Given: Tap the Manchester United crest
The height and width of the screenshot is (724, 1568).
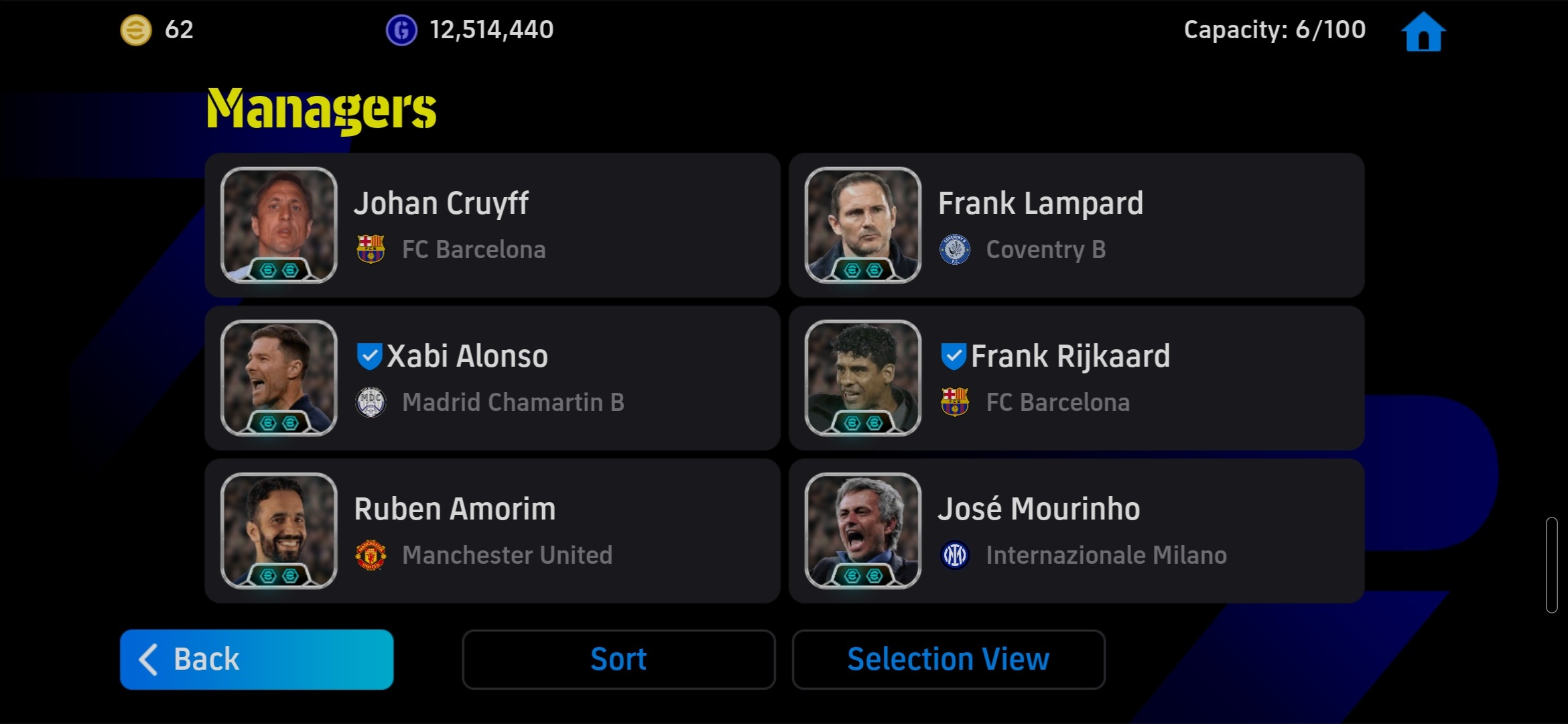Looking at the screenshot, I should click(x=371, y=555).
